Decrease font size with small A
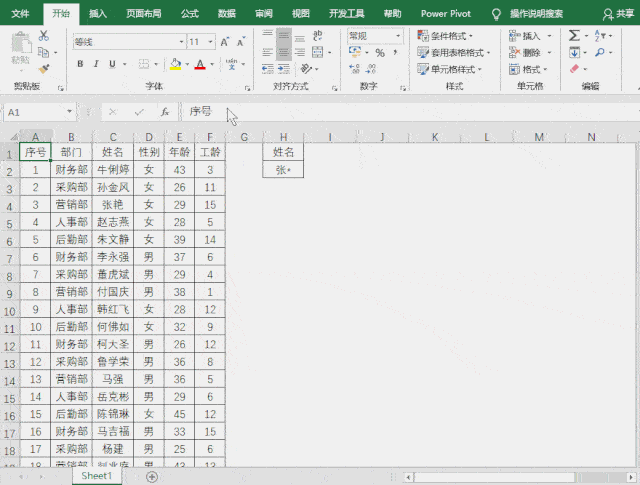 tap(241, 42)
